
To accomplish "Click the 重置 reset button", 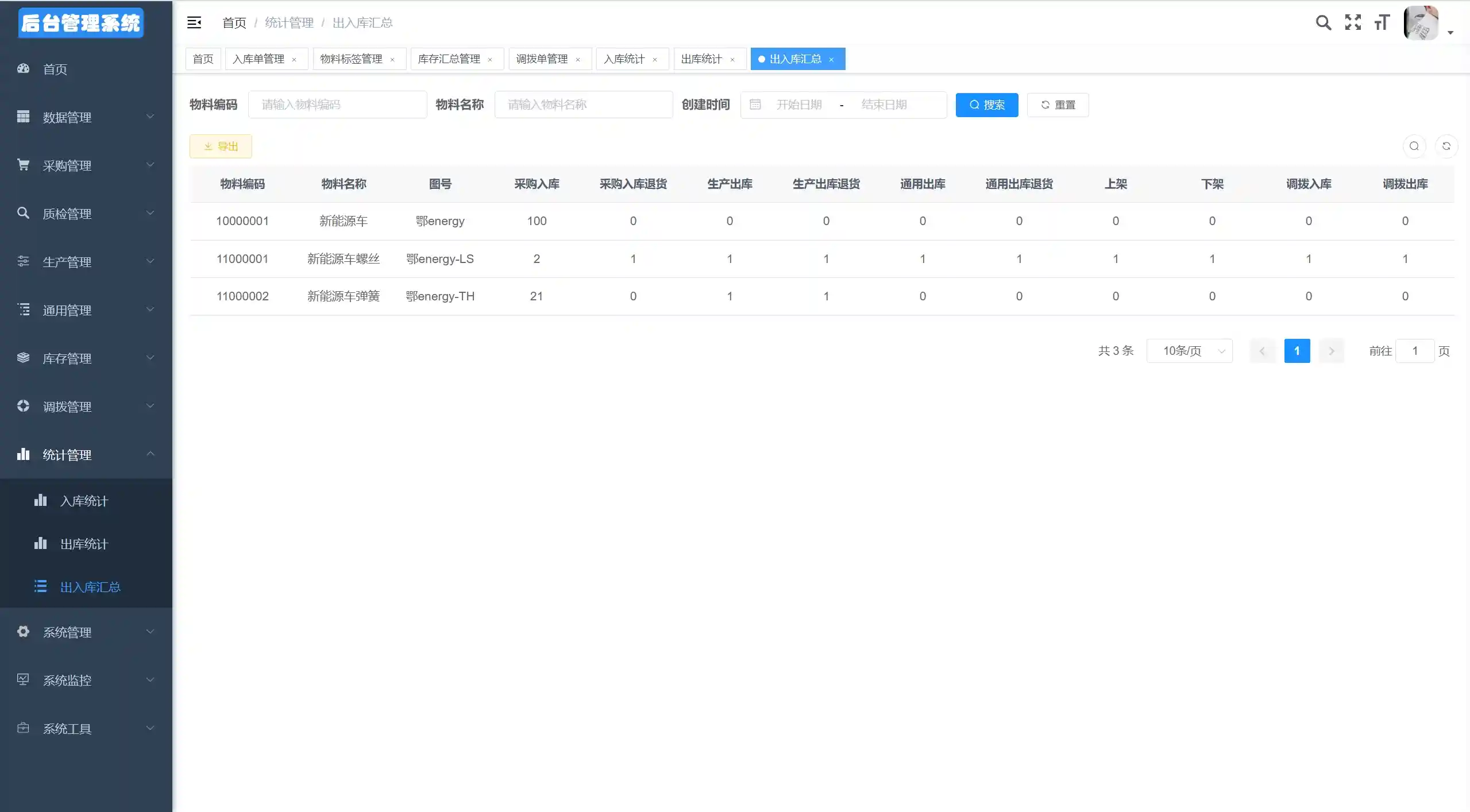I will point(1058,105).
